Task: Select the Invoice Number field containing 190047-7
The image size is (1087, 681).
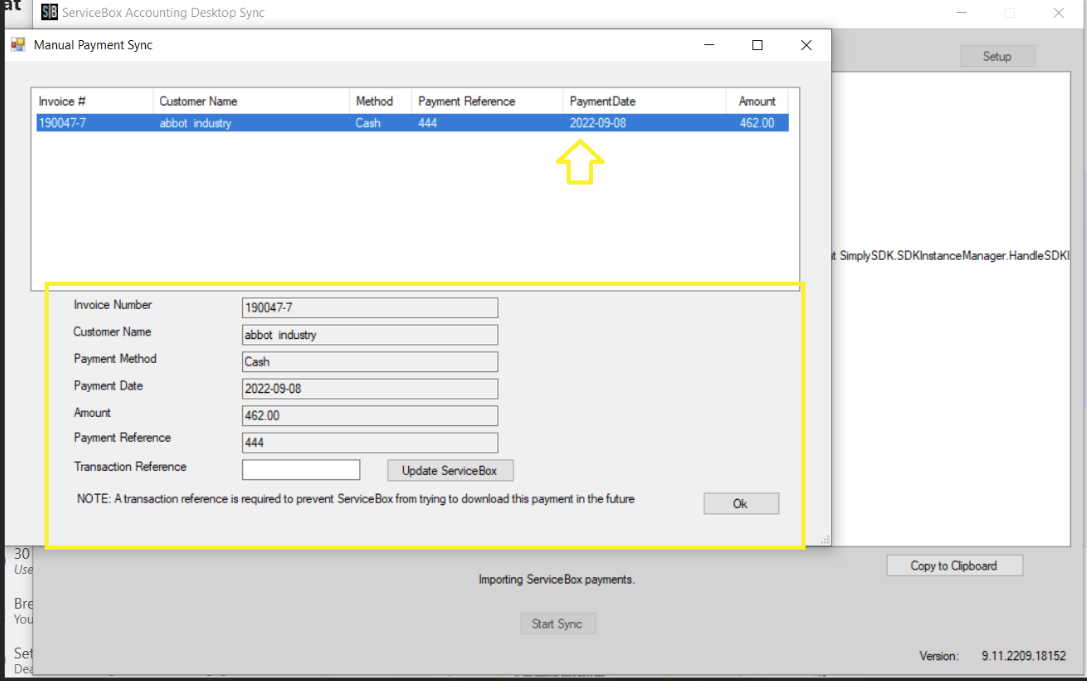Action: [x=369, y=308]
